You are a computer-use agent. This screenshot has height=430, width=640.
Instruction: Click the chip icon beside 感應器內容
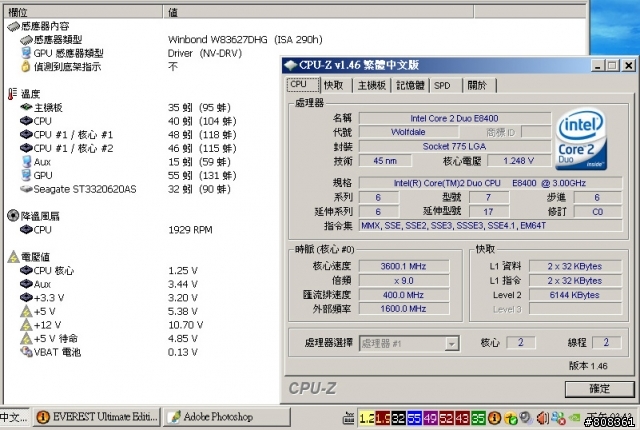point(13,27)
